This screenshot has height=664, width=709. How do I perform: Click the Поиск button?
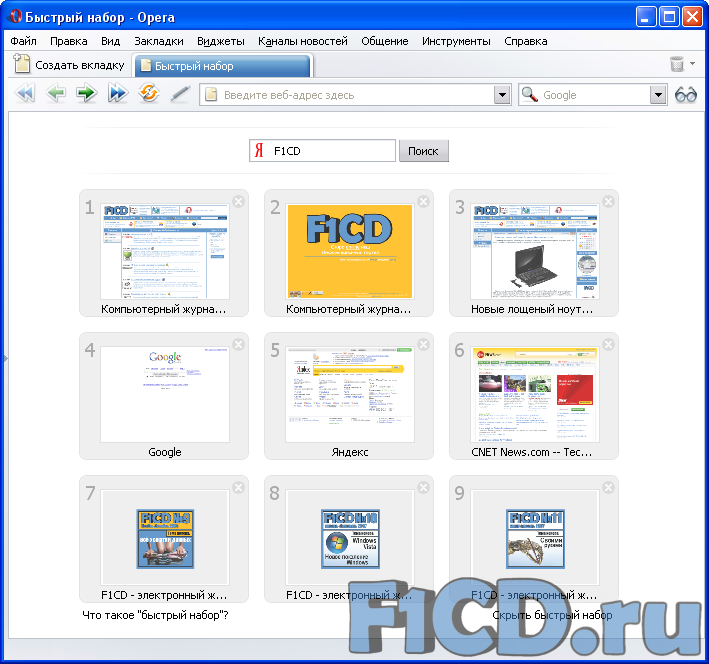pos(423,151)
